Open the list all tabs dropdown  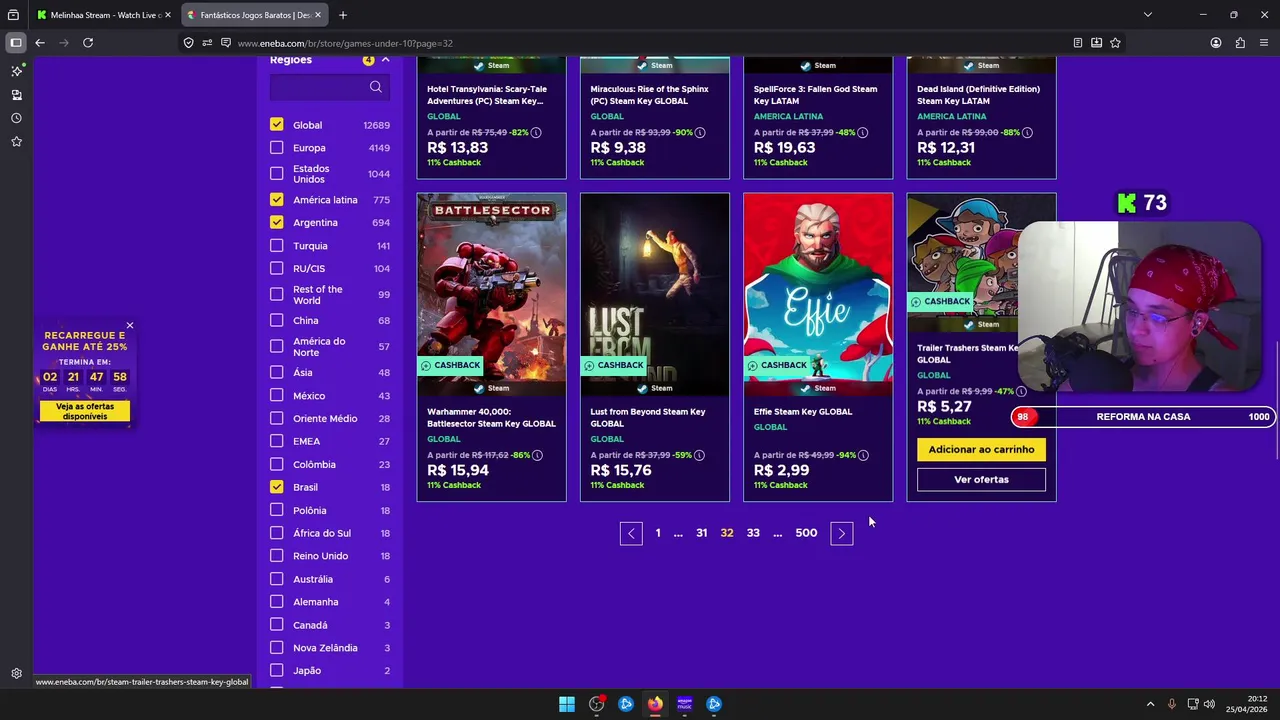tap(1148, 15)
